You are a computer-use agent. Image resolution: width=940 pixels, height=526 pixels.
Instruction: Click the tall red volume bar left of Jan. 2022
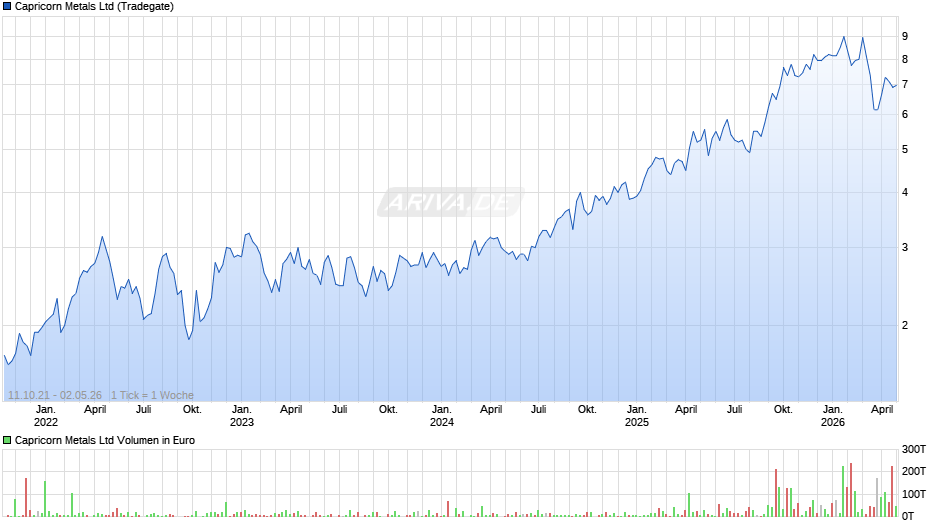pyautogui.click(x=26, y=497)
